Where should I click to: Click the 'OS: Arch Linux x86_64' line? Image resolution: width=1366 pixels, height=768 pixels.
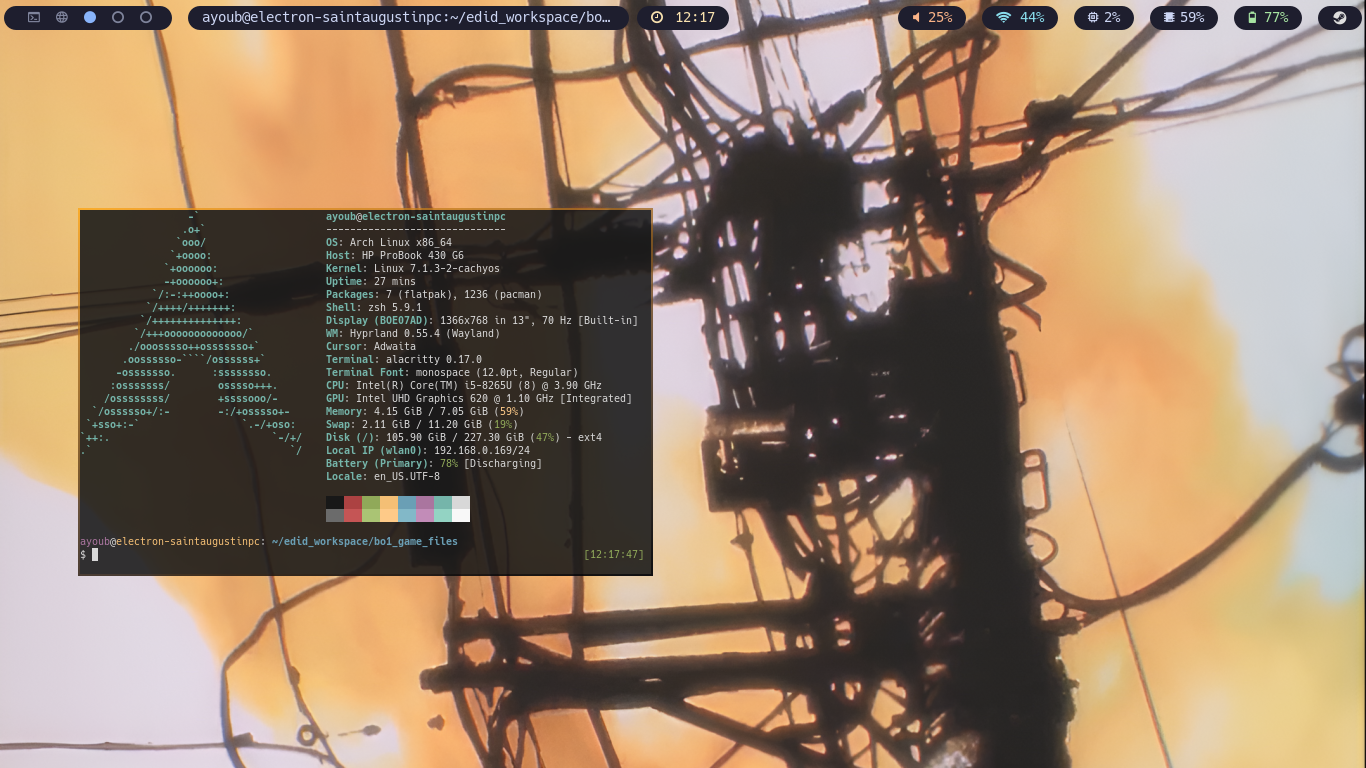pyautogui.click(x=389, y=242)
